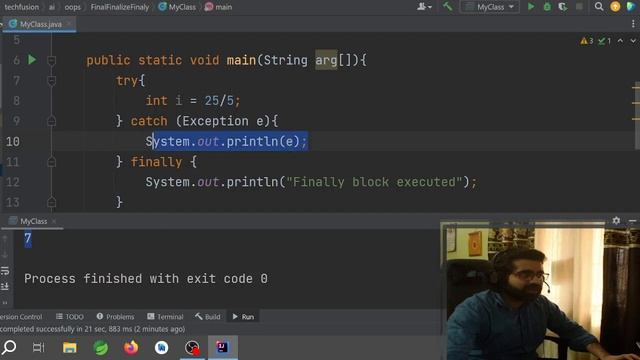Open the Terminal tool window
Viewport: 640px width, 360px height.
tap(165, 317)
